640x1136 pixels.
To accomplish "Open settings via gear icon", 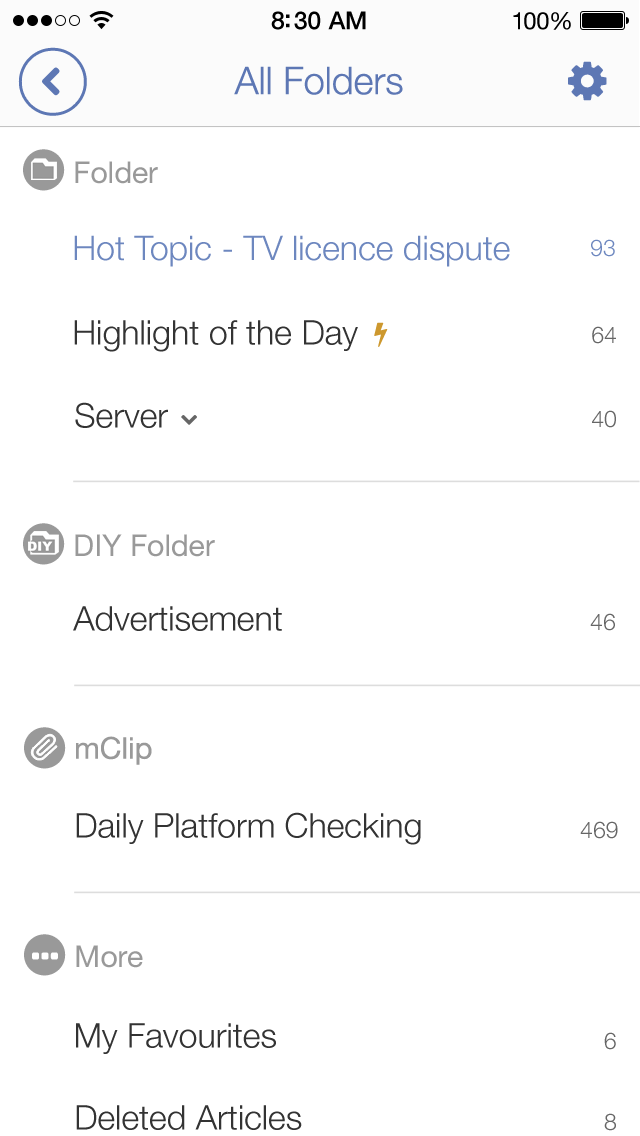I will pos(587,81).
